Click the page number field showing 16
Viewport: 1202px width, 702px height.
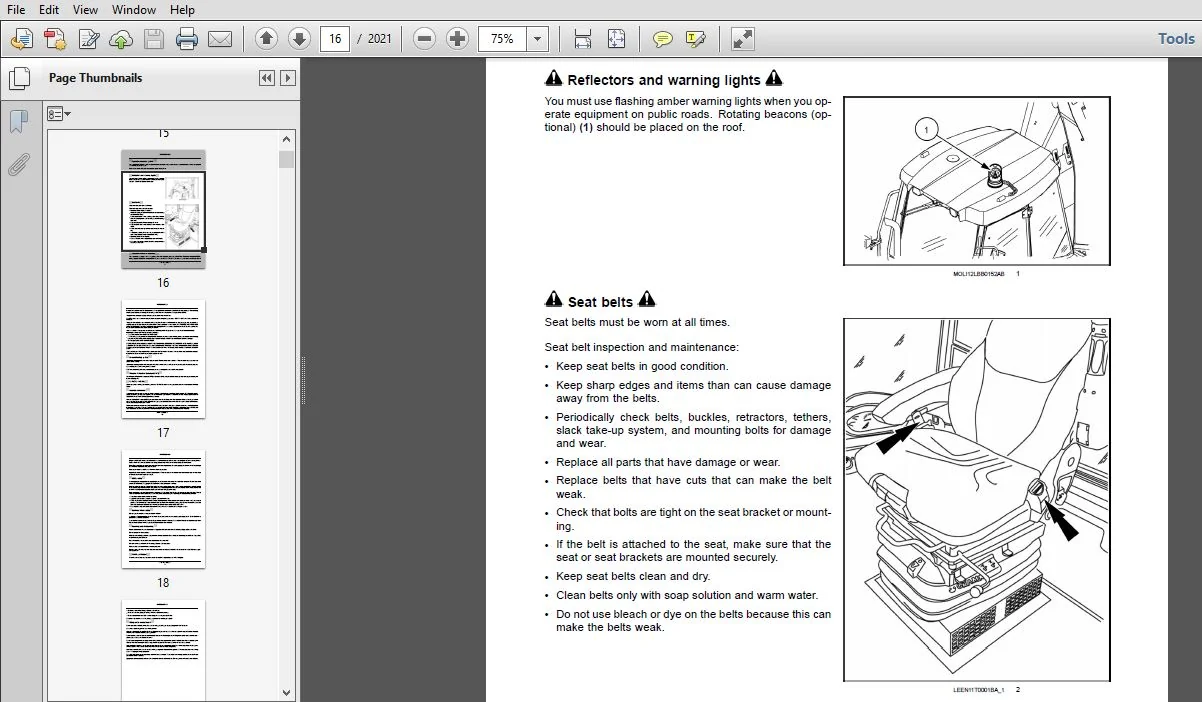tap(335, 39)
